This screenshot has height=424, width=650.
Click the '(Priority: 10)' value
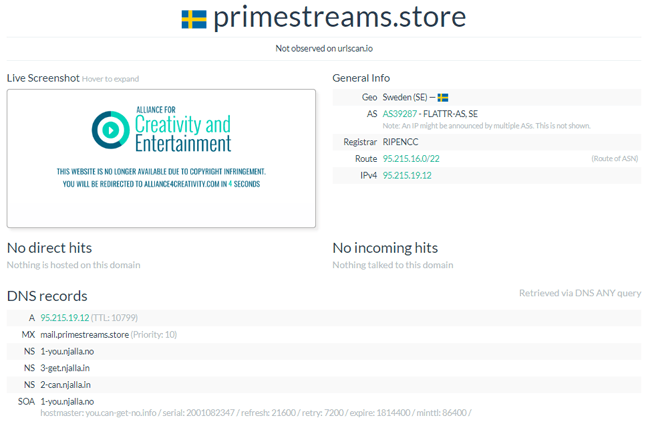coord(154,334)
